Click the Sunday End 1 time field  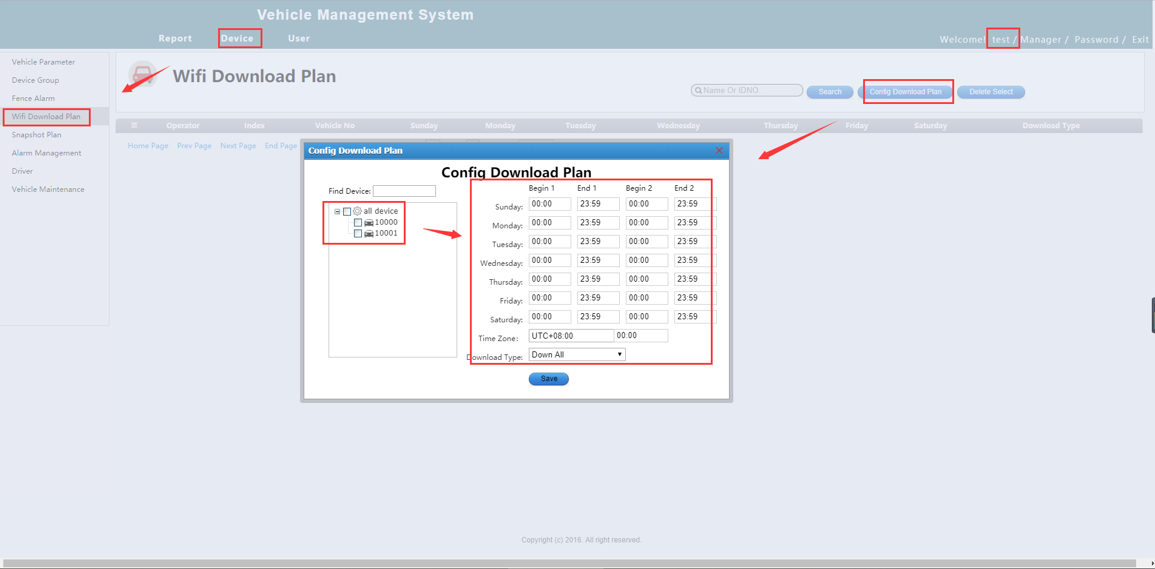click(x=598, y=203)
